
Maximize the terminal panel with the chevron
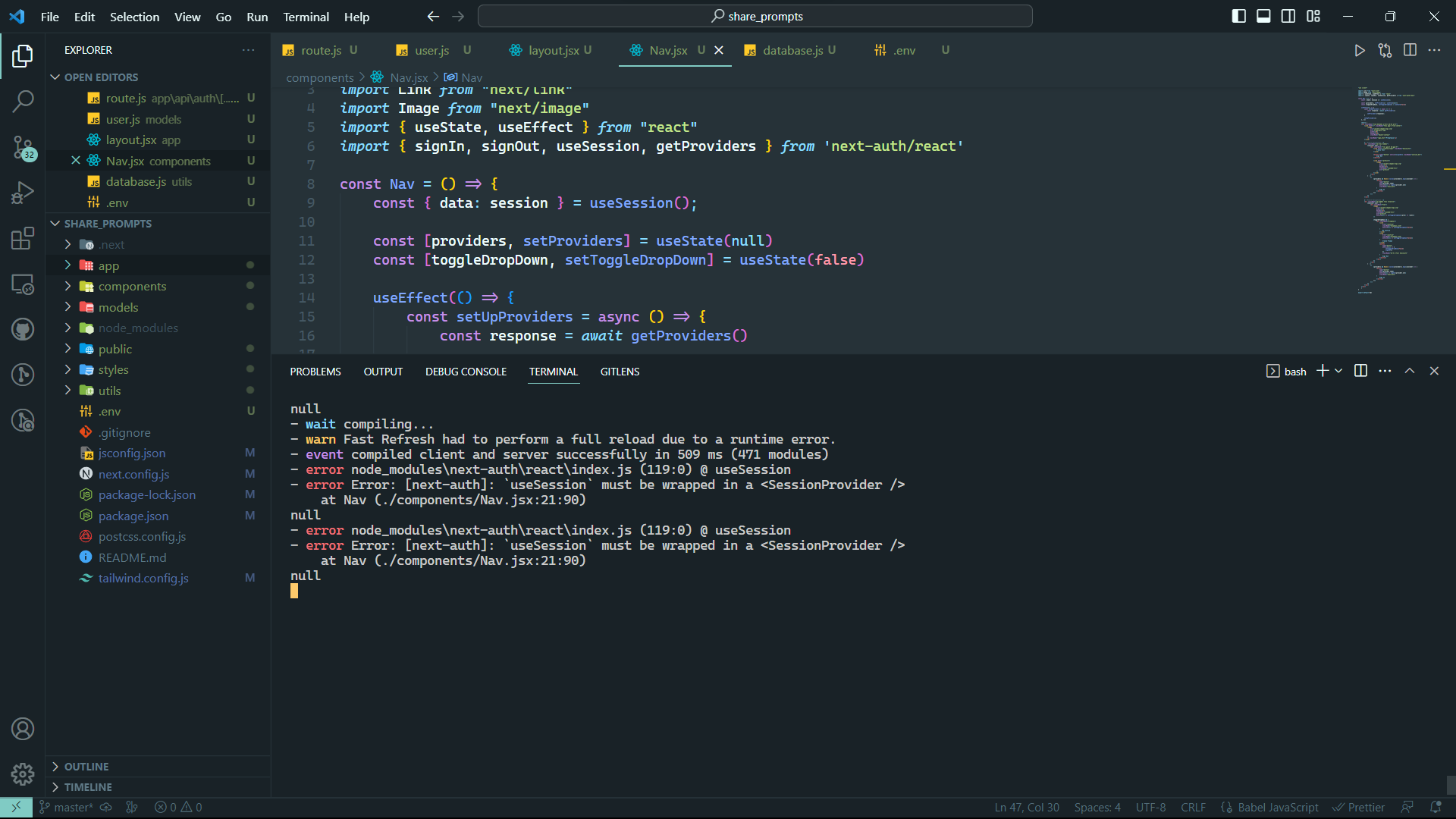1410,371
